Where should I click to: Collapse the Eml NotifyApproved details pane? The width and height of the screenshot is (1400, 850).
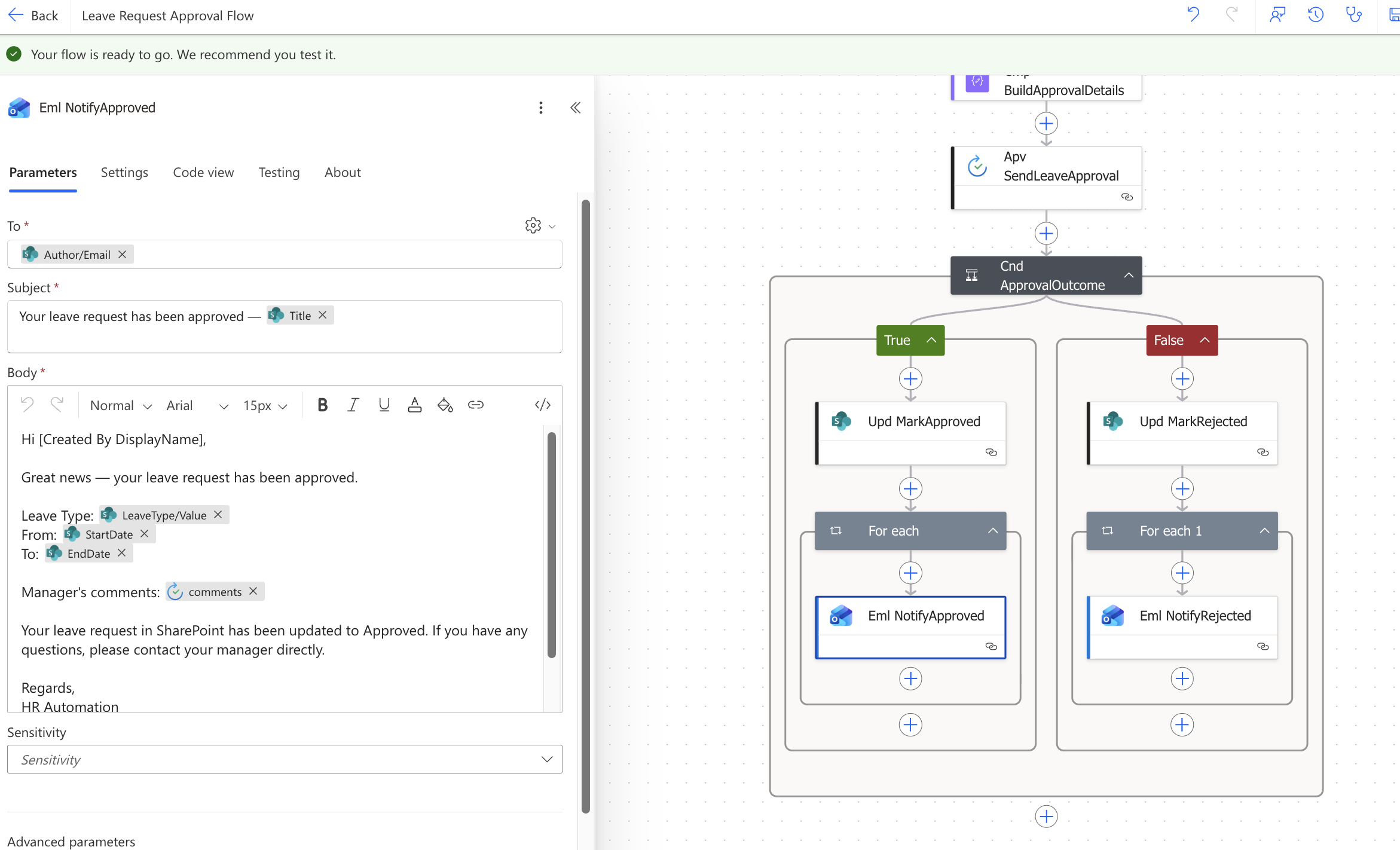[x=575, y=108]
